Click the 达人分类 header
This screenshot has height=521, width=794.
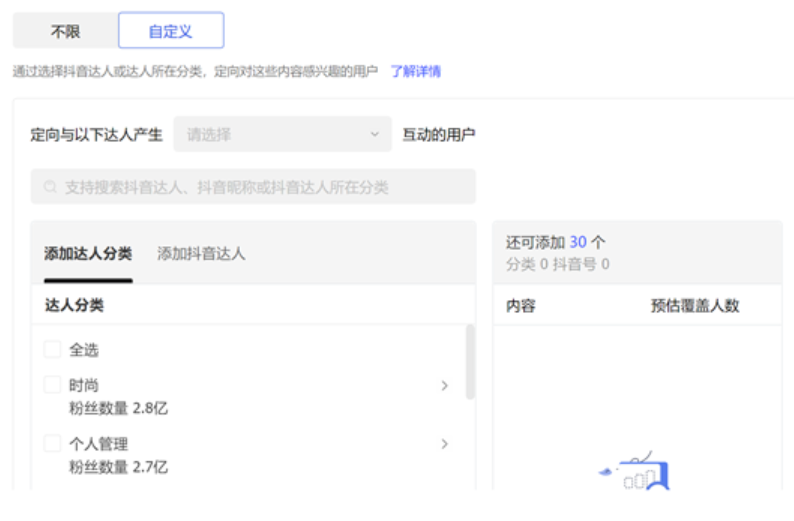coord(74,305)
